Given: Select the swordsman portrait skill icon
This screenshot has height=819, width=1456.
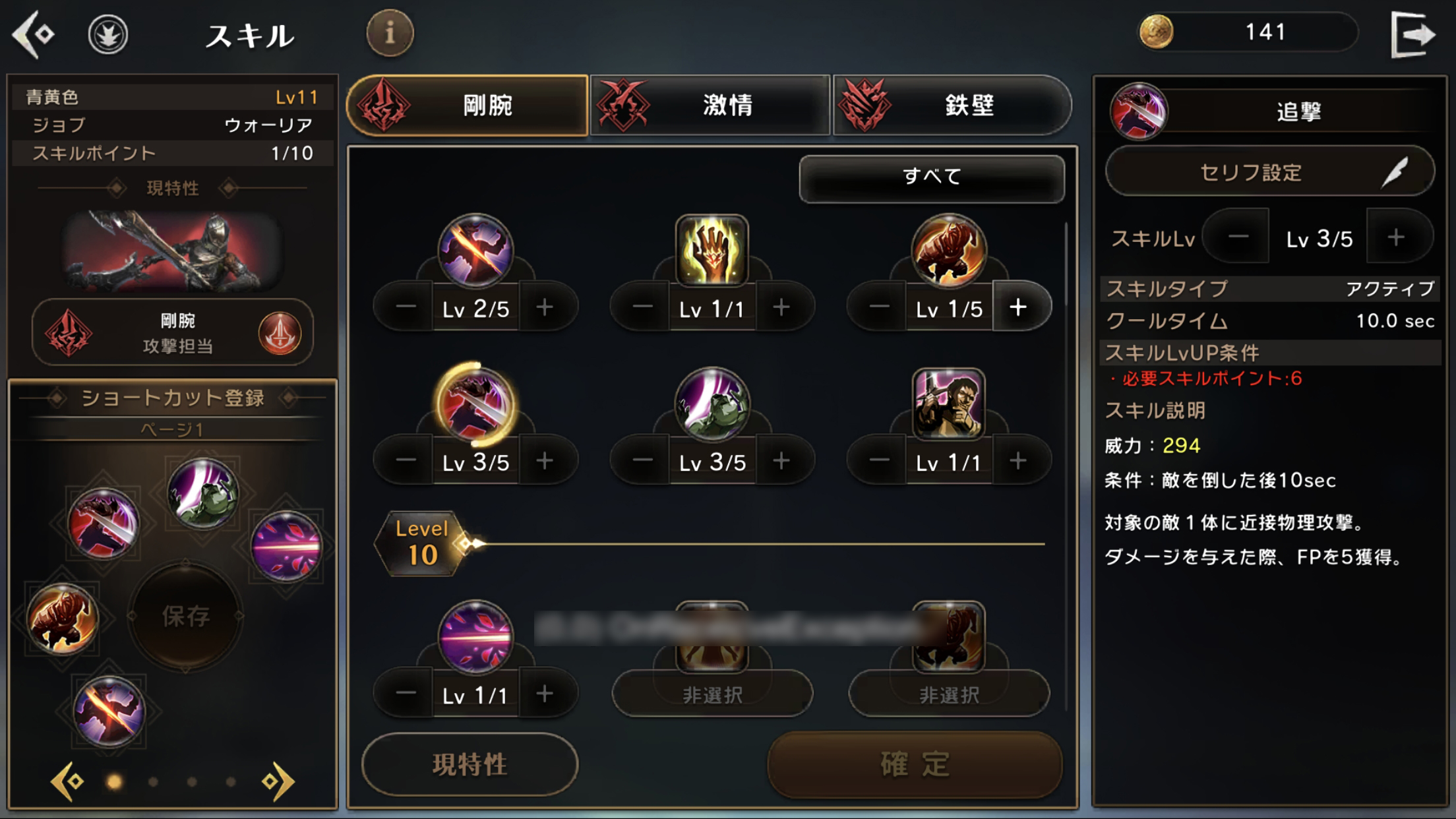Looking at the screenshot, I should (x=948, y=404).
